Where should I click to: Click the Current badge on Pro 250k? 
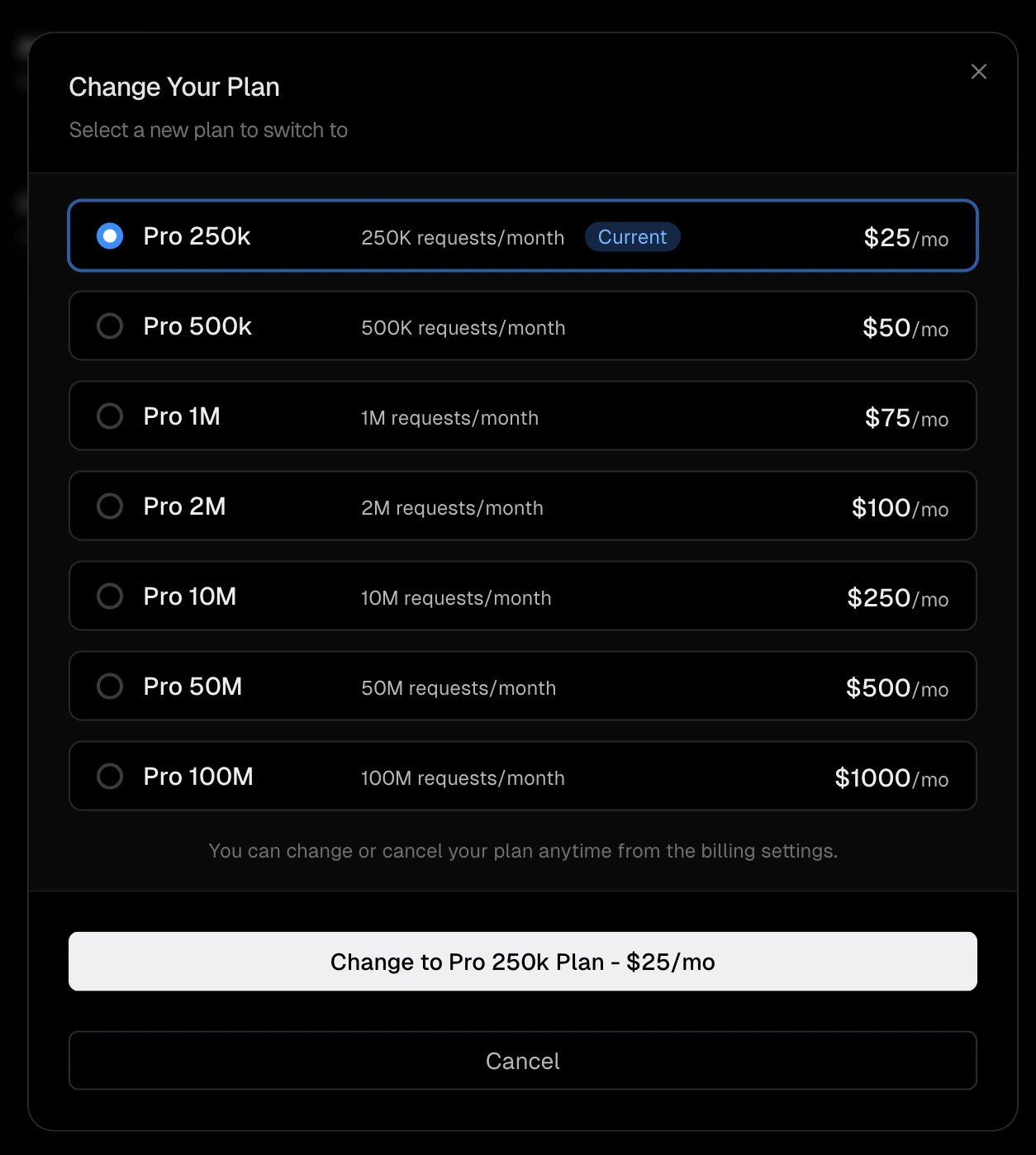pos(633,237)
